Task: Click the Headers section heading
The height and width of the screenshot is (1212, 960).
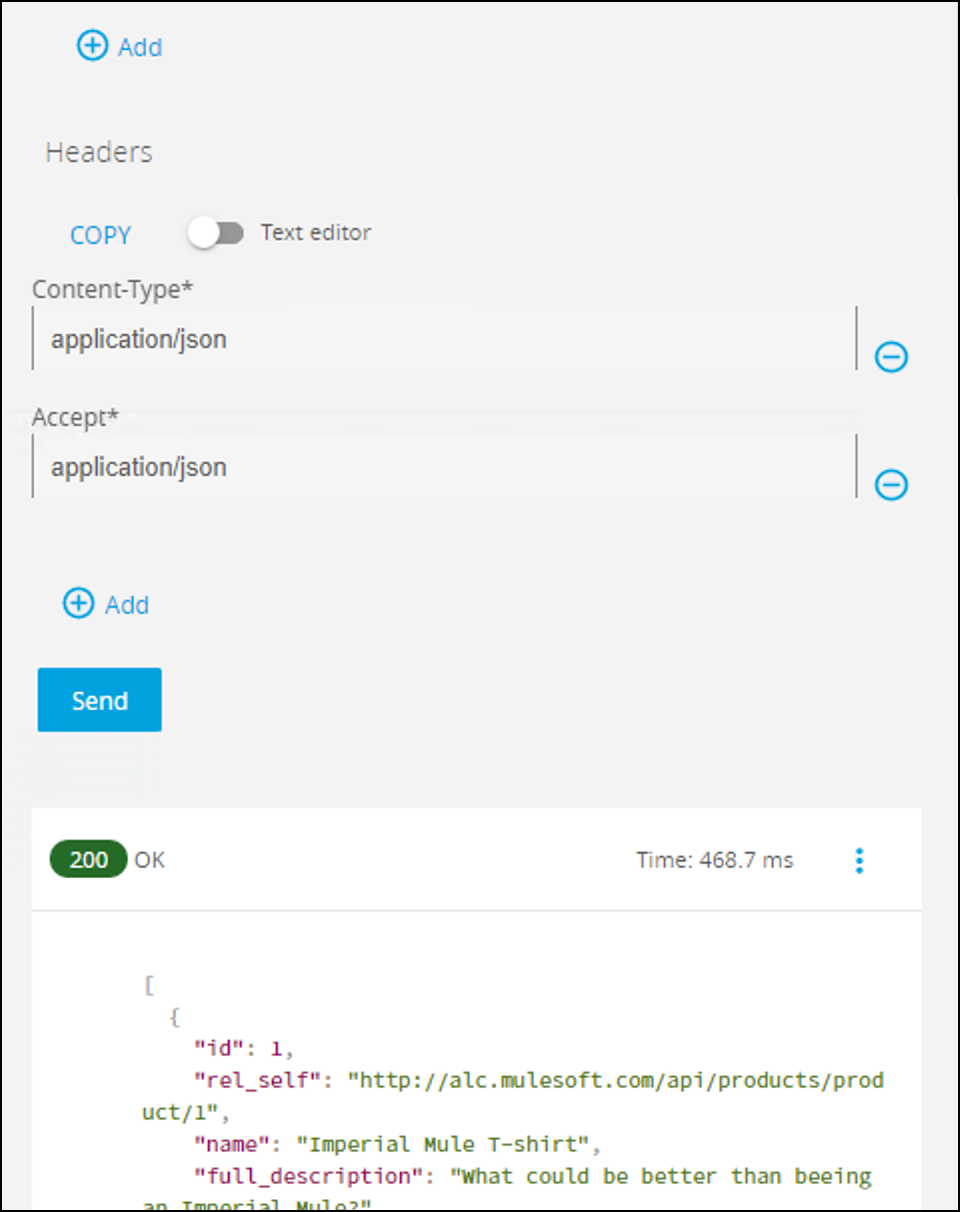Action: coord(99,152)
